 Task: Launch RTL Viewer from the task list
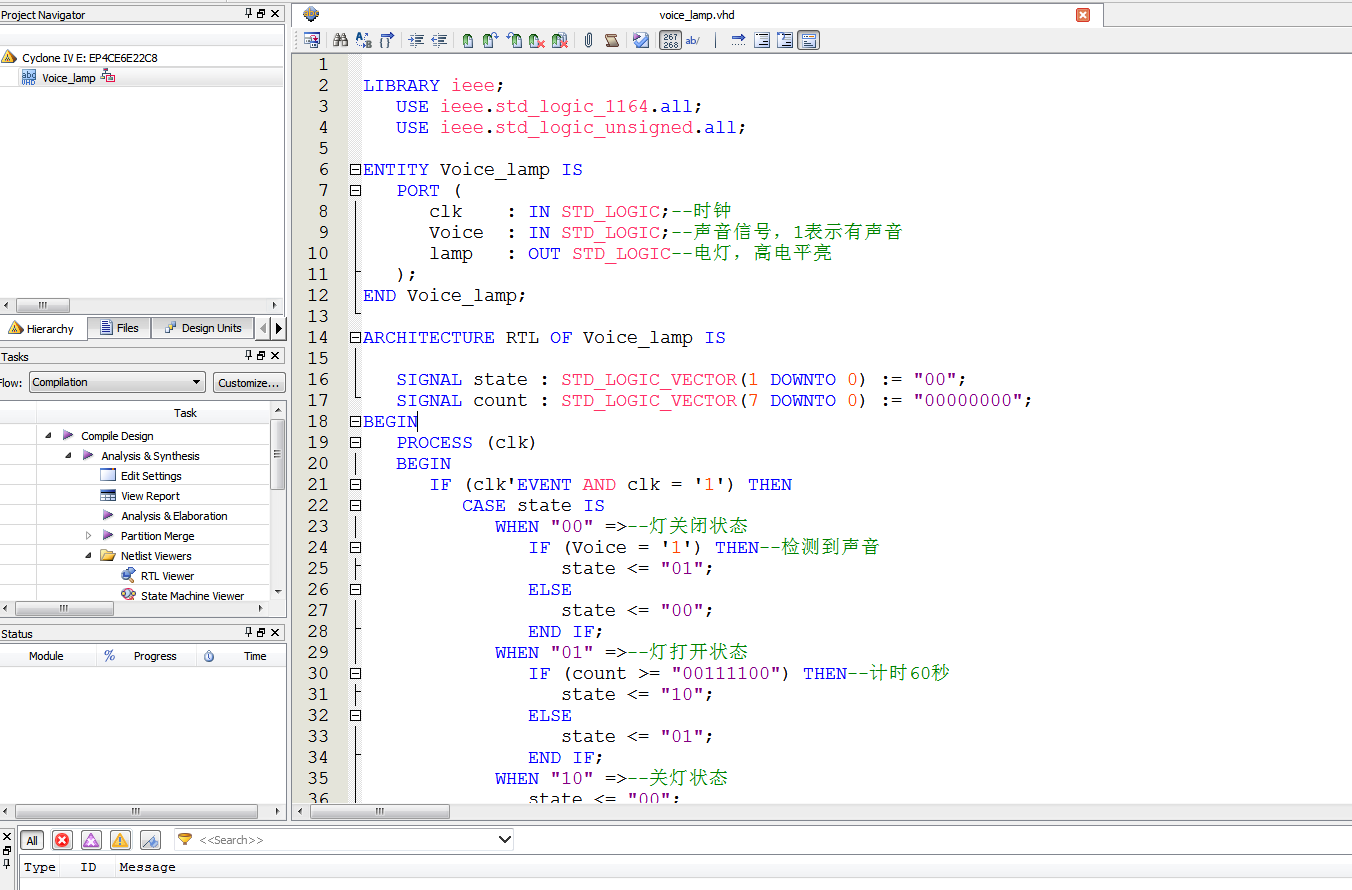click(166, 576)
